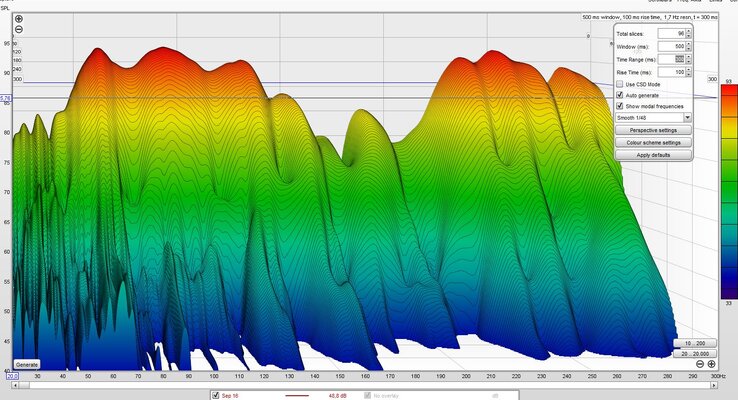Open Perspective settings
Screen dimensions: 738x400
(653, 130)
